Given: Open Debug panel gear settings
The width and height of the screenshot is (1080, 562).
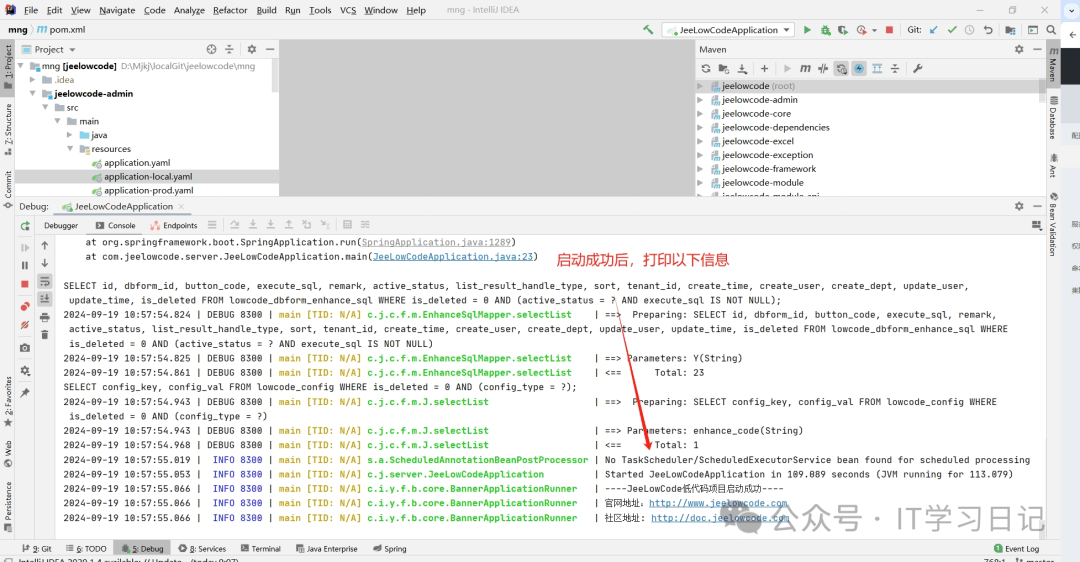Looking at the screenshot, I should [x=1019, y=206].
